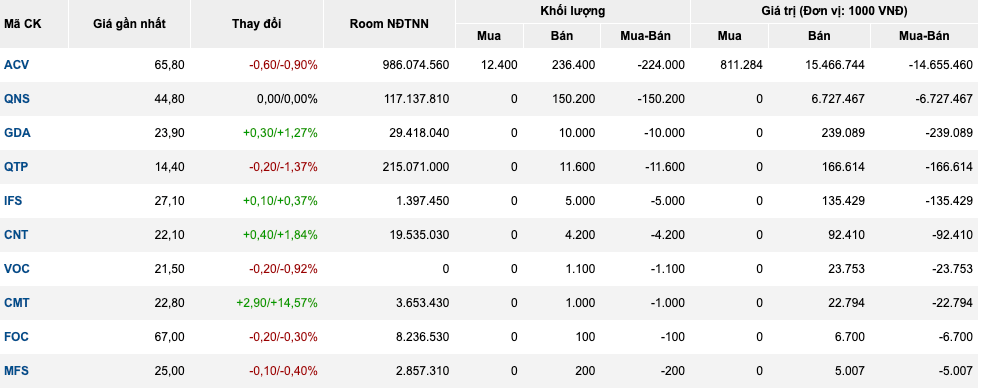The width and height of the screenshot is (981, 388).
Task: Click the MFS ticker link
Action: (x=16, y=370)
